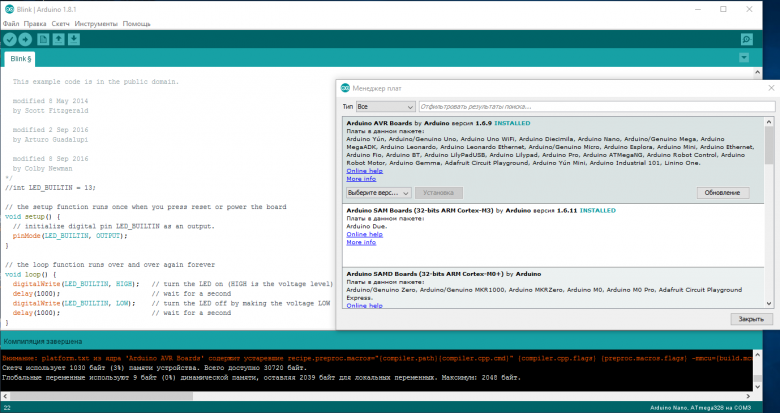Click digitalWrite(LED_BUILTIN, LOW) code line

74,303
